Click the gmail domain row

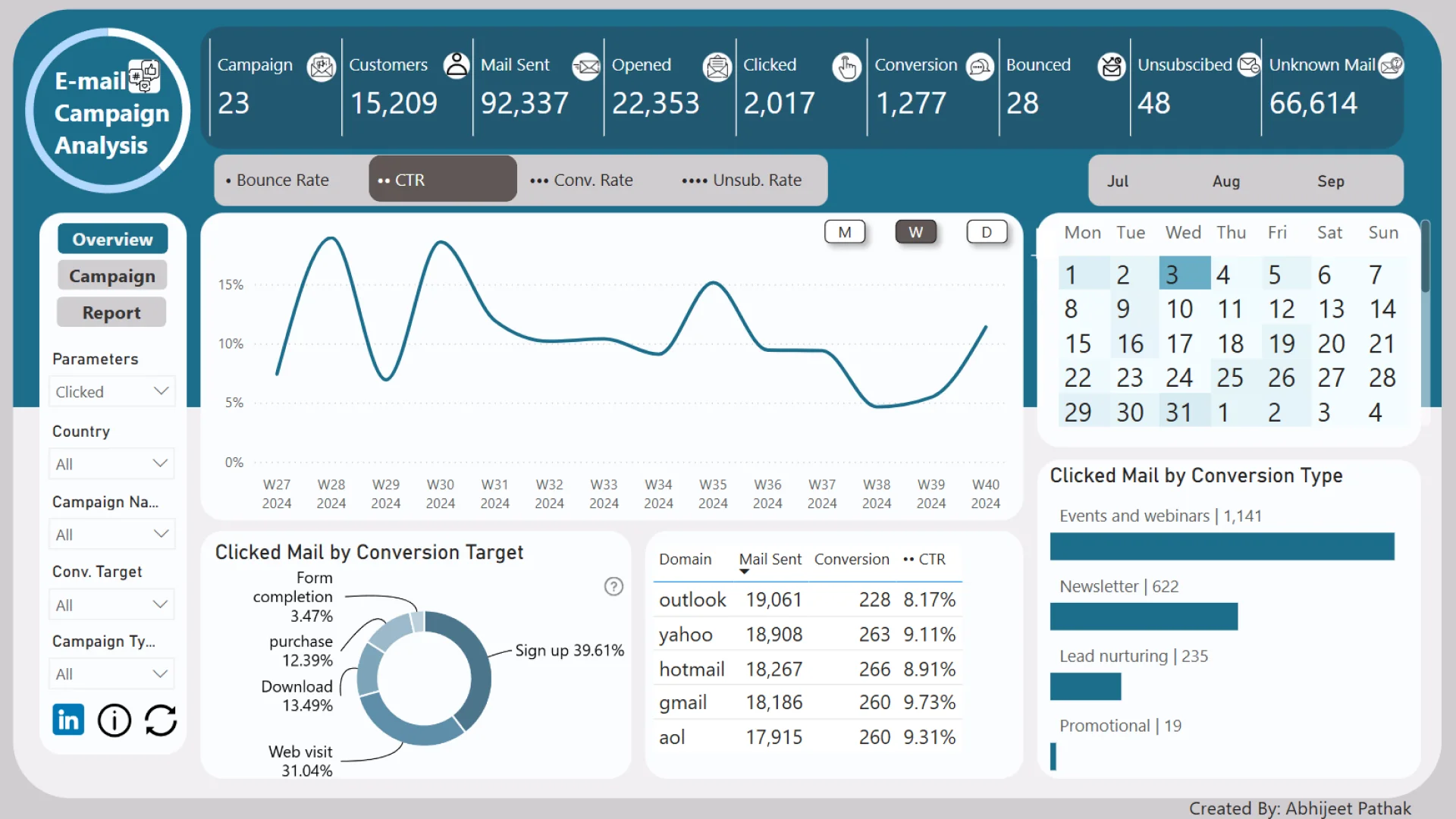click(x=808, y=702)
